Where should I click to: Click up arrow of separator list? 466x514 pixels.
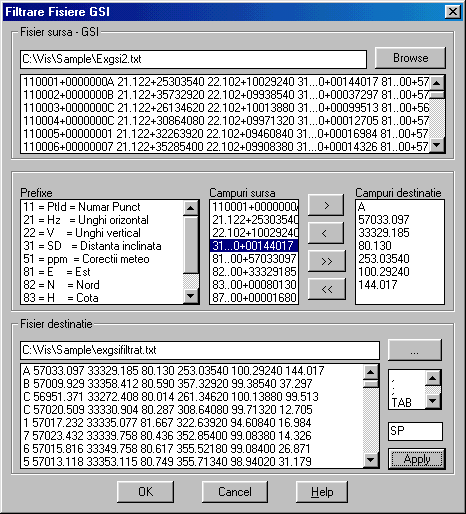433,378
